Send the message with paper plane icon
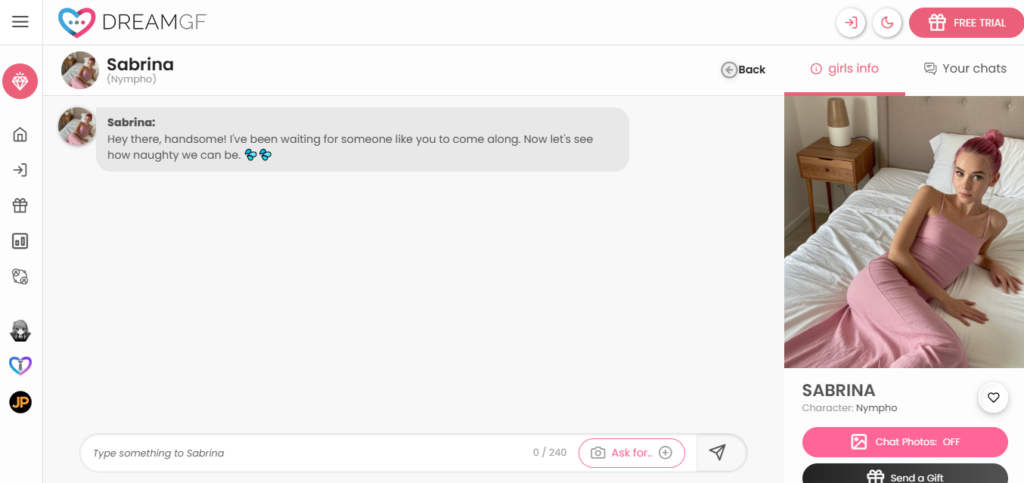This screenshot has width=1024, height=483. coord(718,452)
